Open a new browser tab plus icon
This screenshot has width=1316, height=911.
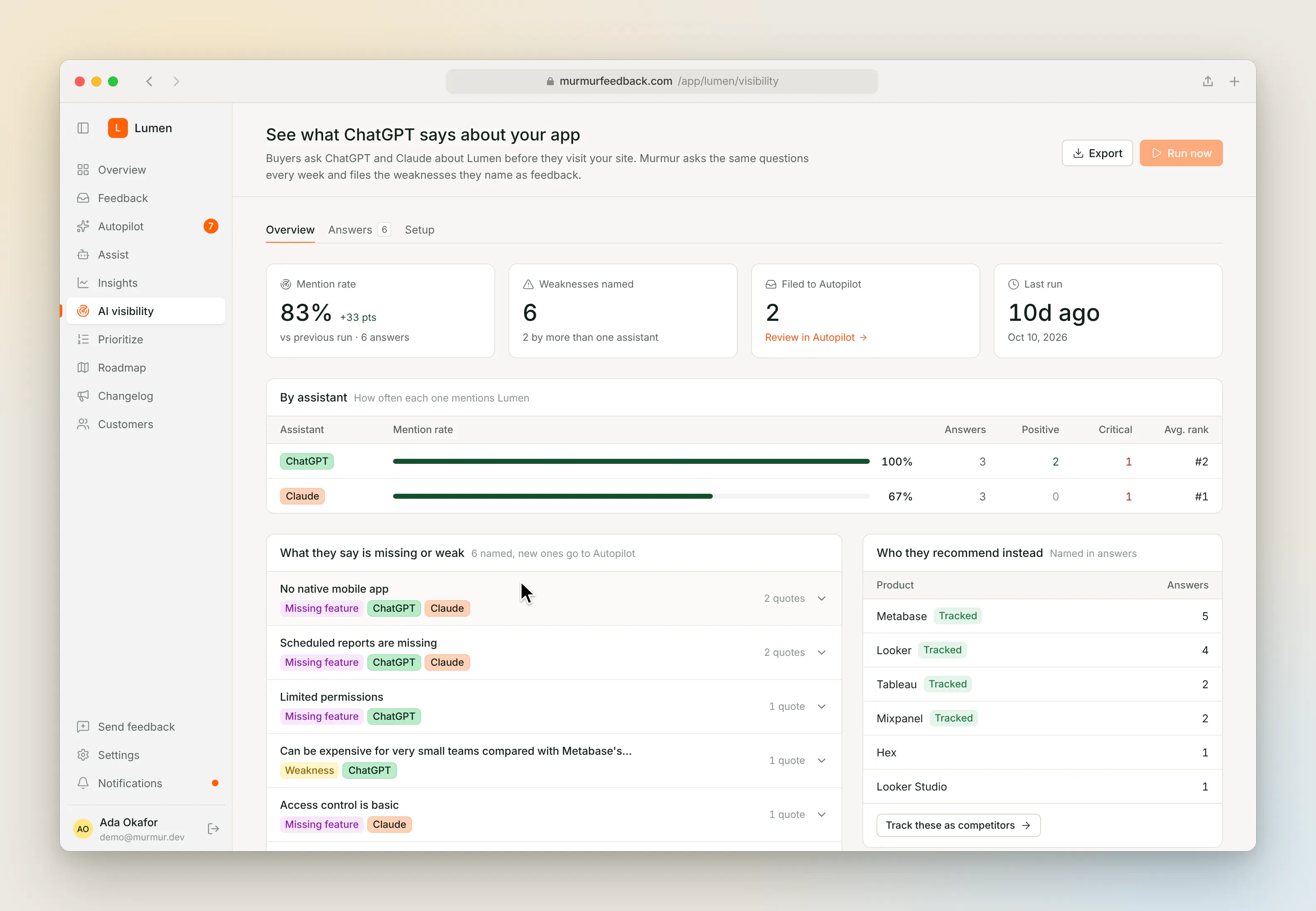coord(1235,81)
